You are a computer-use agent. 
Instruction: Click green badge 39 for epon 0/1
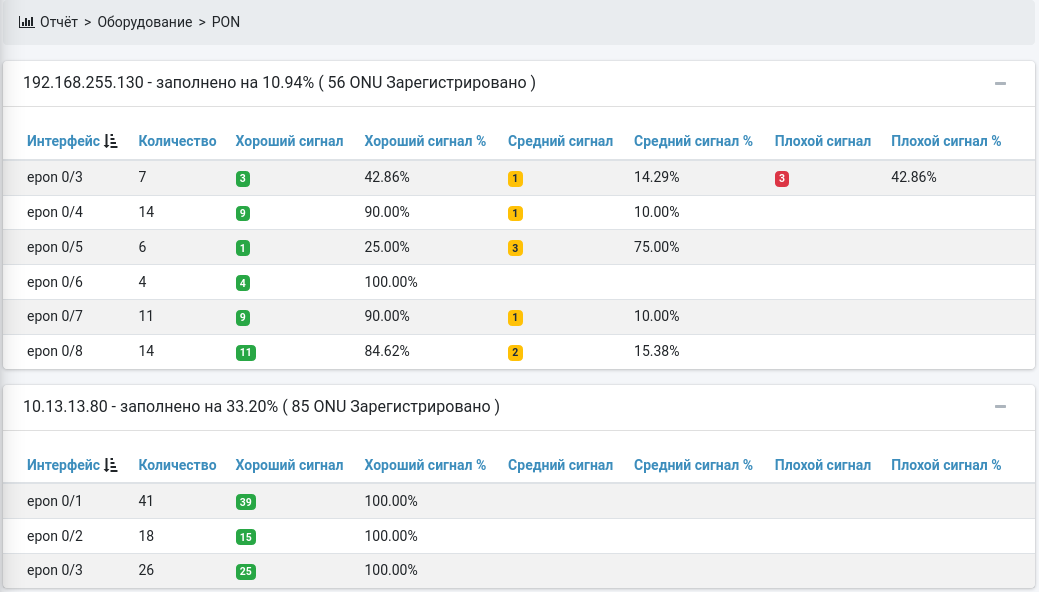pos(245,502)
